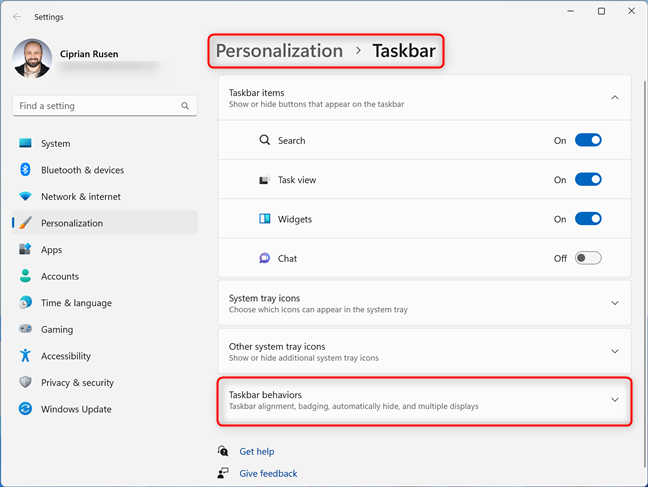Turn off the Search taskbar toggle
Screen dimensions: 648x487
[x=588, y=140]
